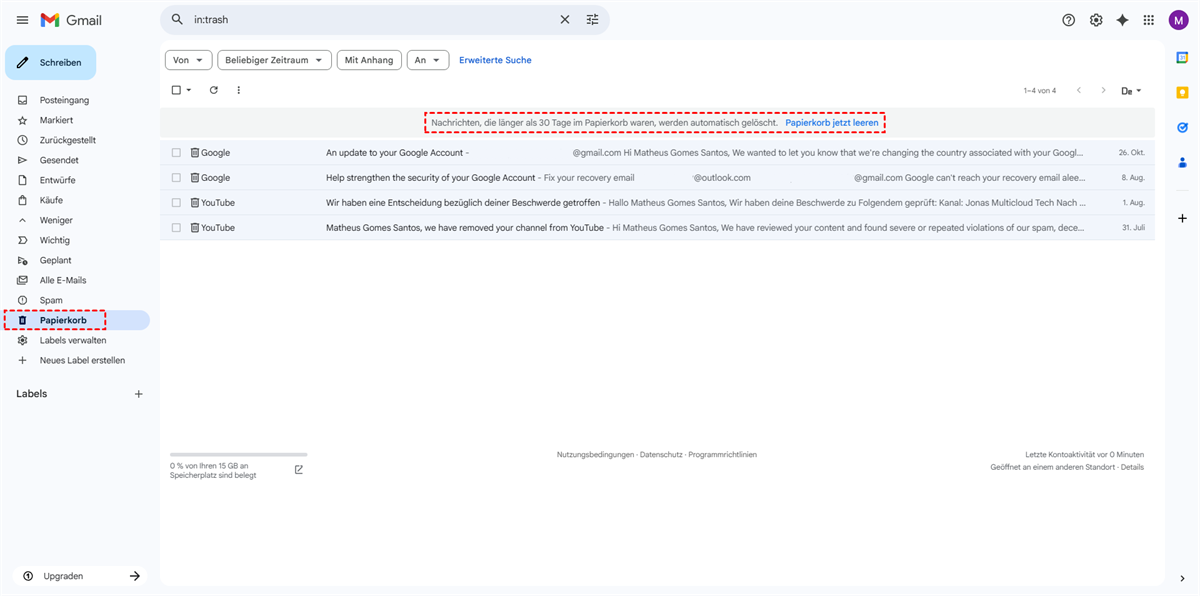Click into the search field with 'in:trash'
The height and width of the screenshot is (596, 1200).
click(x=370, y=20)
